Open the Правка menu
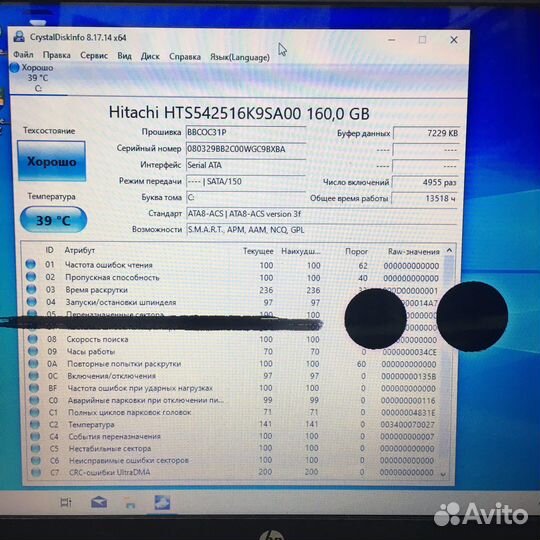The height and width of the screenshot is (540, 540). click(x=56, y=55)
